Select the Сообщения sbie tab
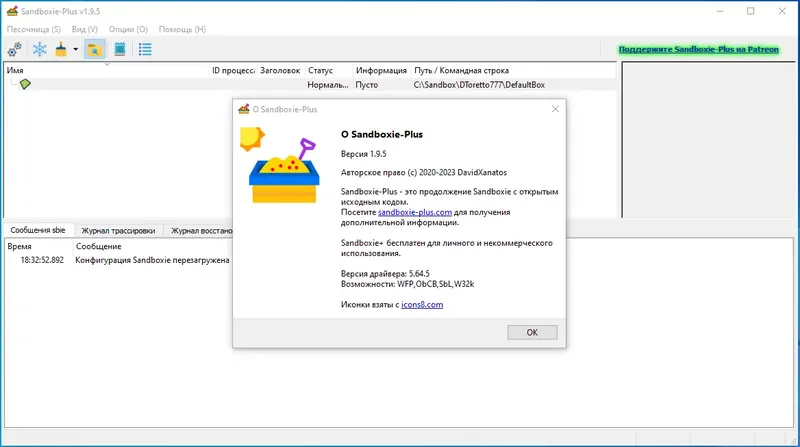The width and height of the screenshot is (800, 447). pos(38,230)
